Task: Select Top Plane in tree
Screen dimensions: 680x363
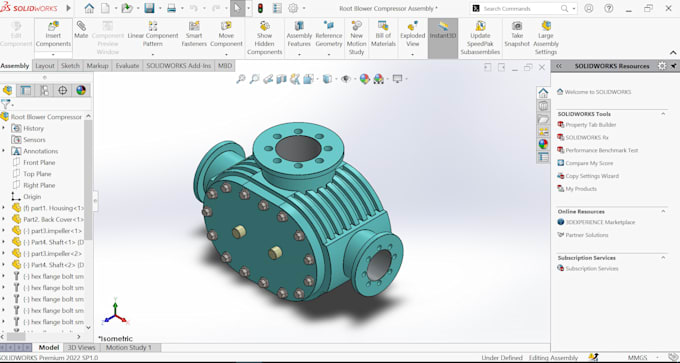Action: tap(37, 173)
